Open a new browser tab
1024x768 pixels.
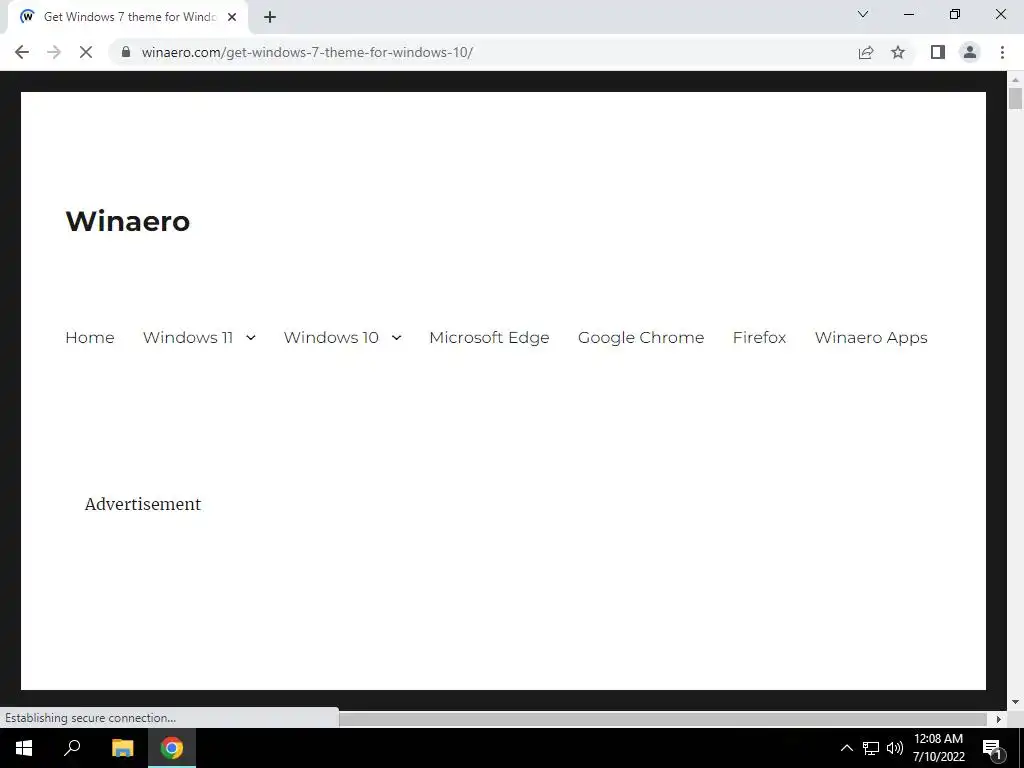click(x=270, y=17)
